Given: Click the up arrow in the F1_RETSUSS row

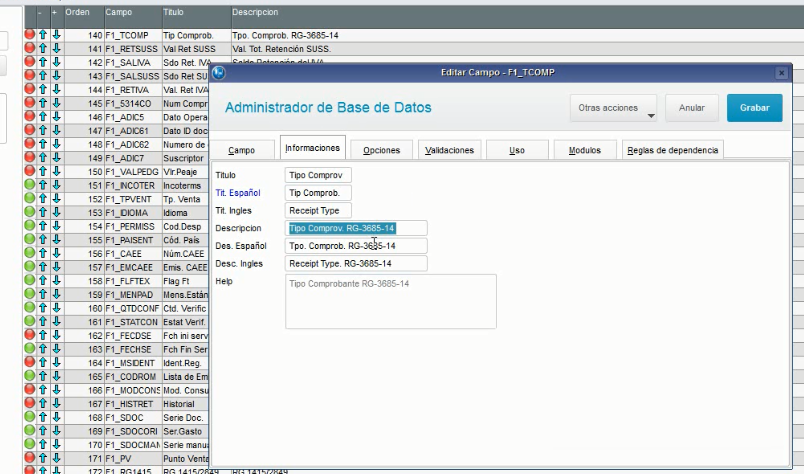Looking at the screenshot, I should [x=43, y=48].
